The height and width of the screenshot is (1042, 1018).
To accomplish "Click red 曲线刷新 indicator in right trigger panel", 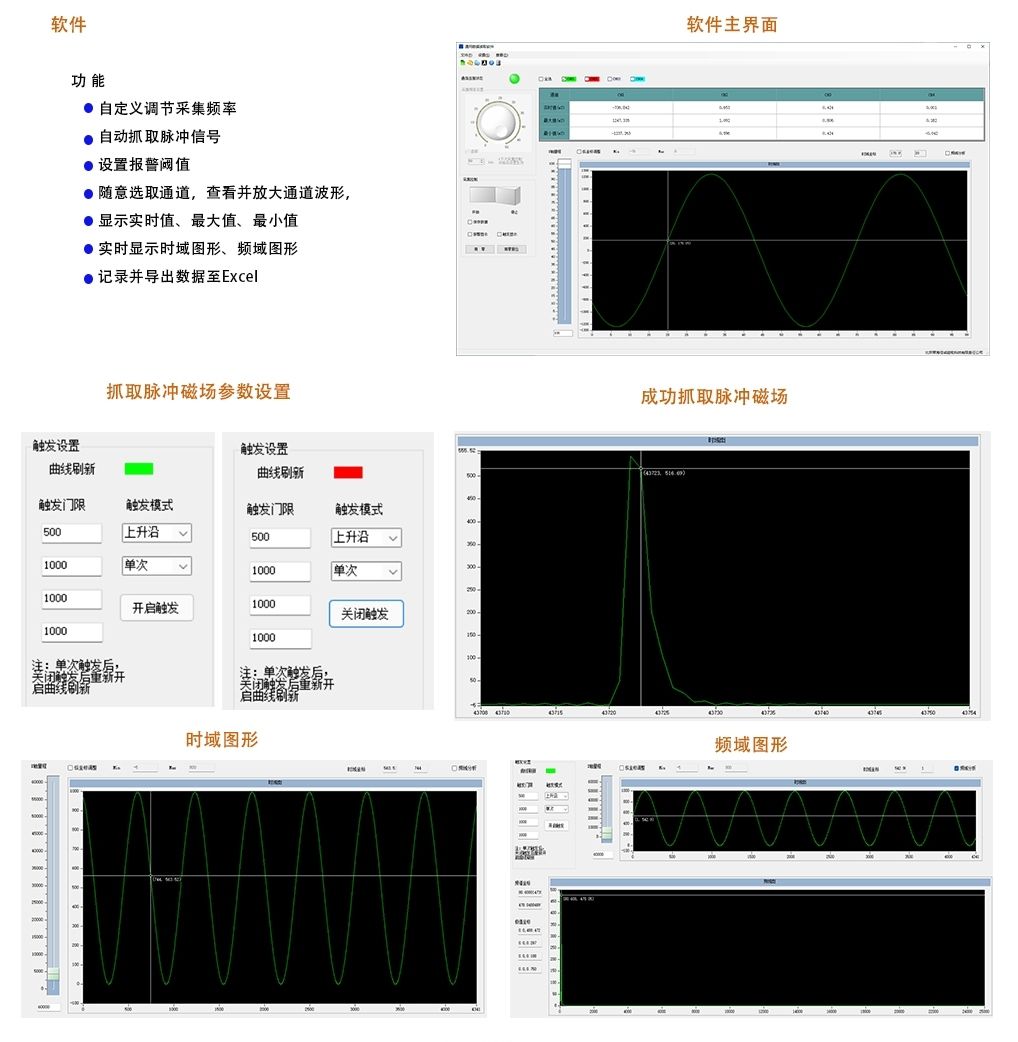I will pyautogui.click(x=348, y=472).
